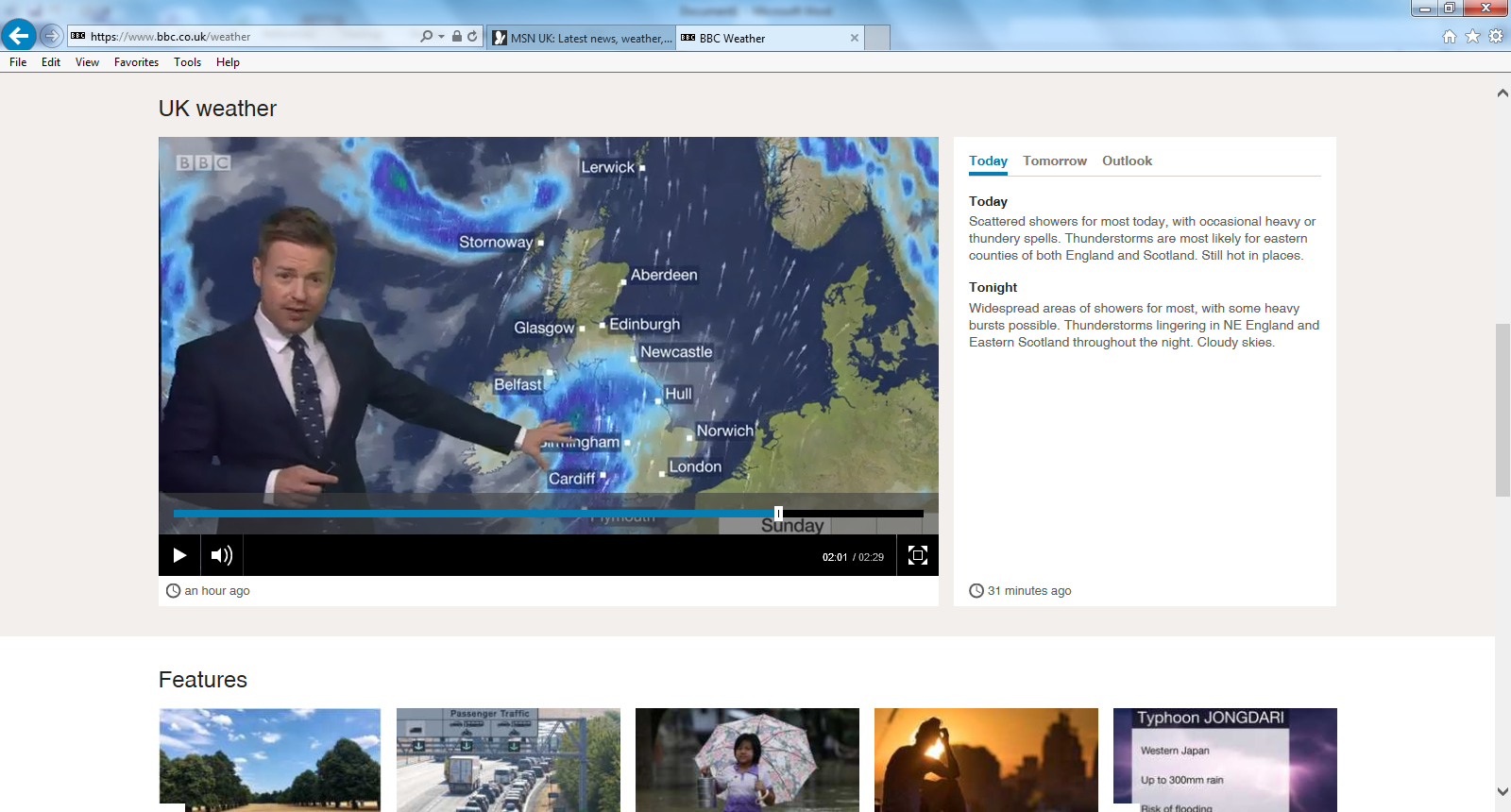This screenshot has width=1511, height=812.
Task: Play the weather forecast video
Action: tap(179, 555)
